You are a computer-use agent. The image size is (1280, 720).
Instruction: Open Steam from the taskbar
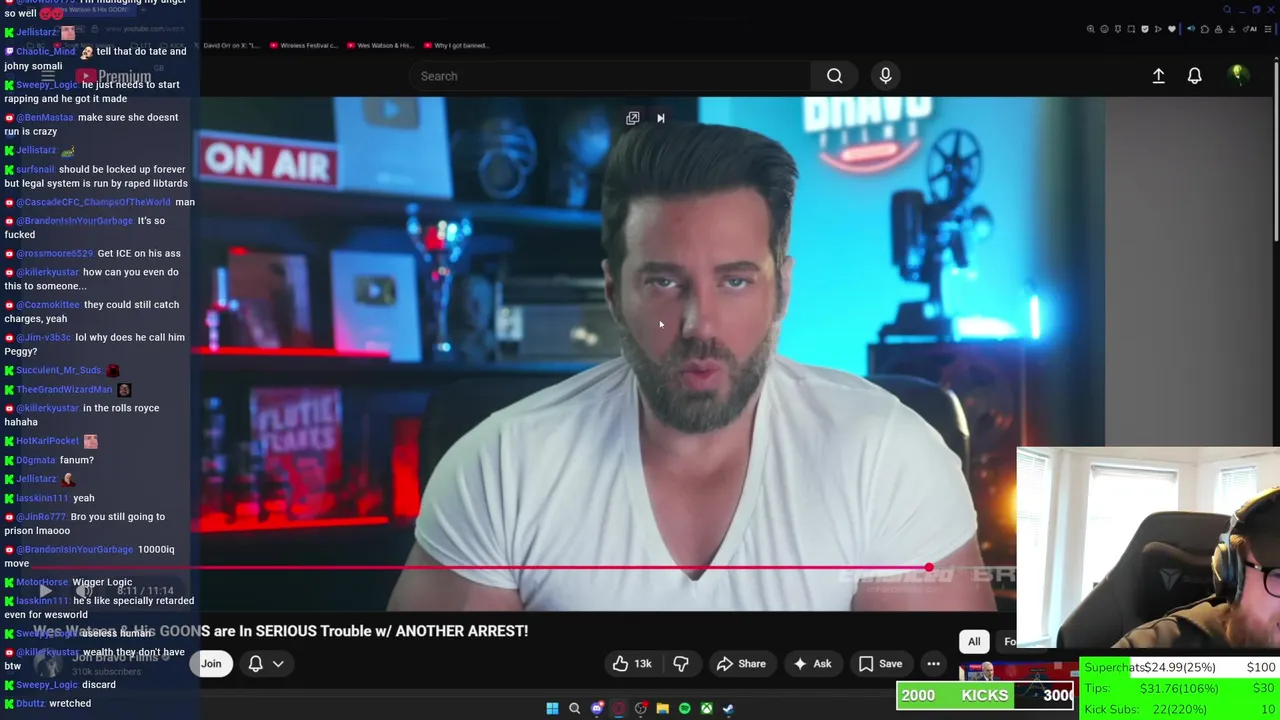click(728, 708)
